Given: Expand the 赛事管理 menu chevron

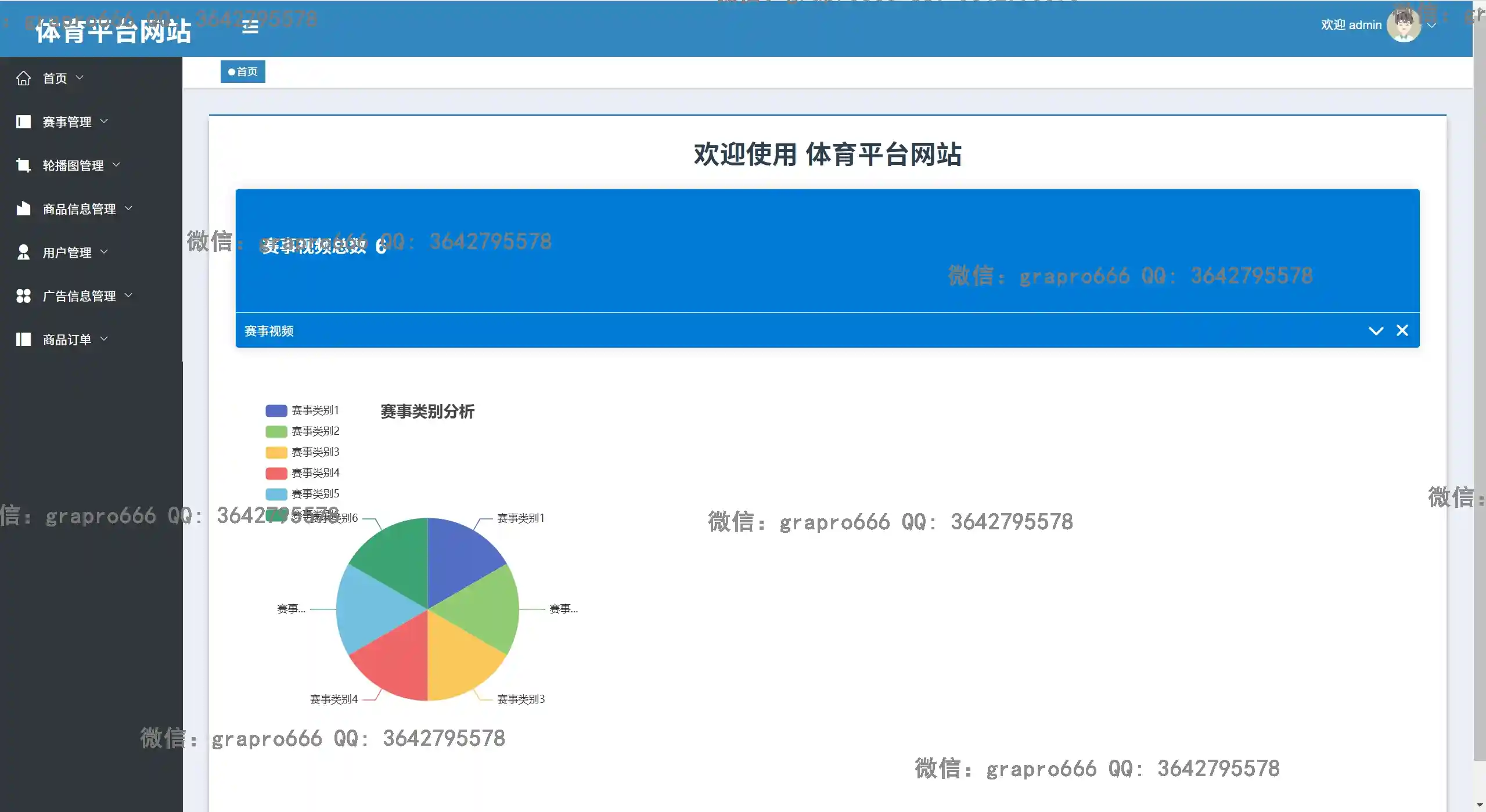Looking at the screenshot, I should click(105, 121).
